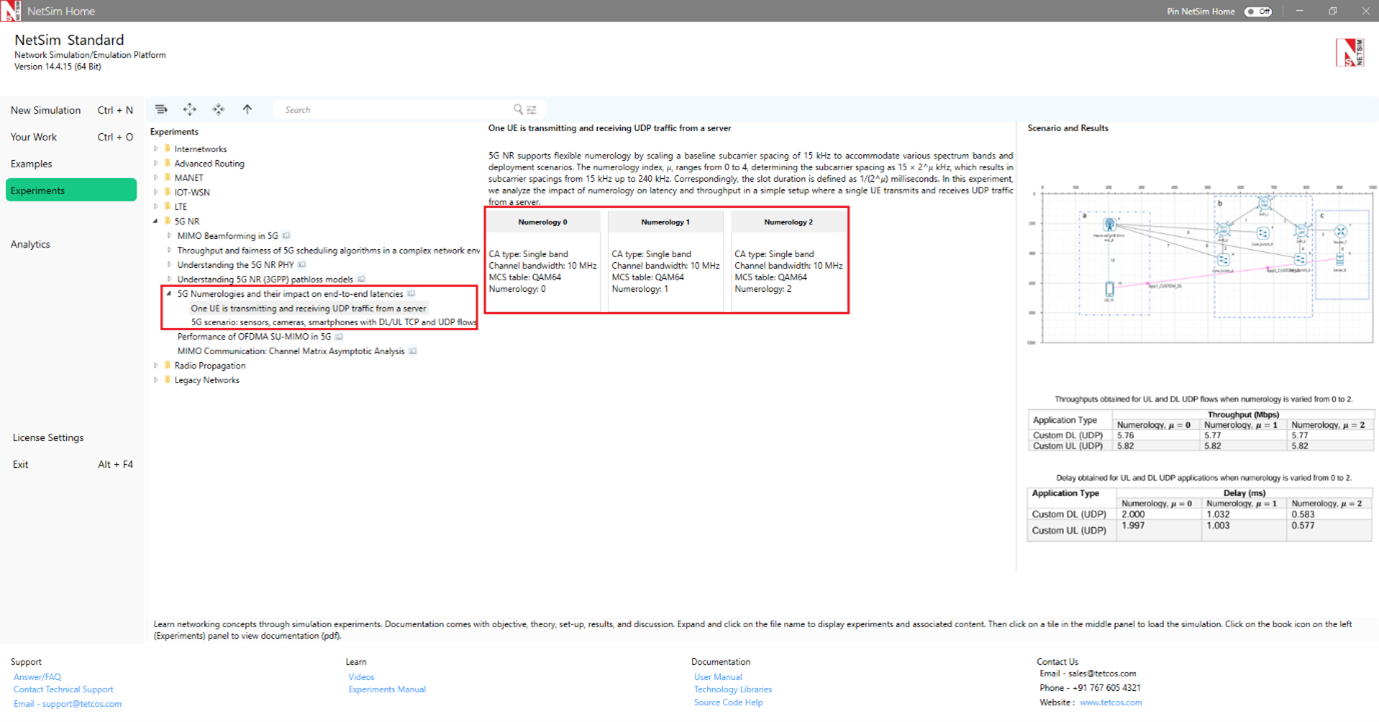Open the Contact Technical Support link
Screen dimensions: 1379x722
63,689
